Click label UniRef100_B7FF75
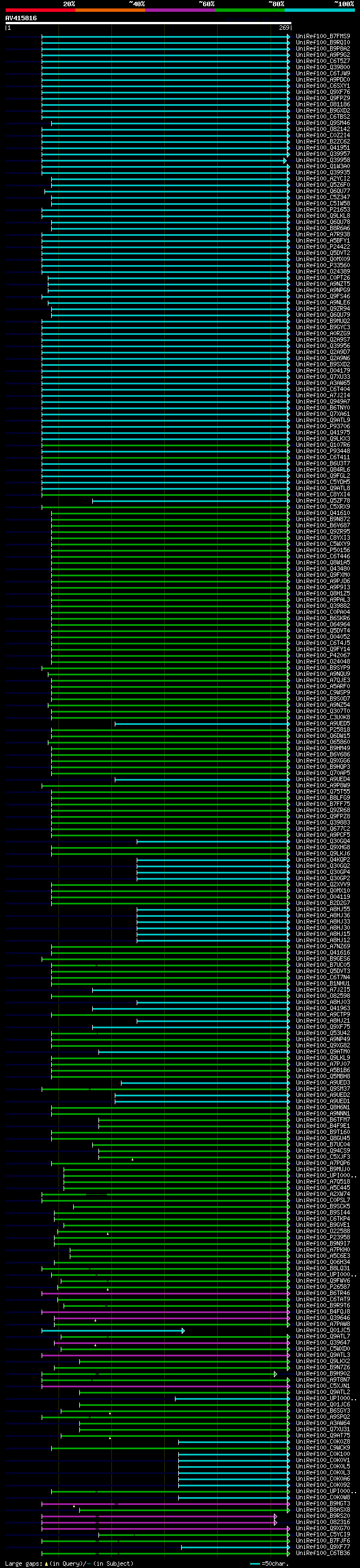The width and height of the screenshot is (360, 1568). tap(323, 804)
